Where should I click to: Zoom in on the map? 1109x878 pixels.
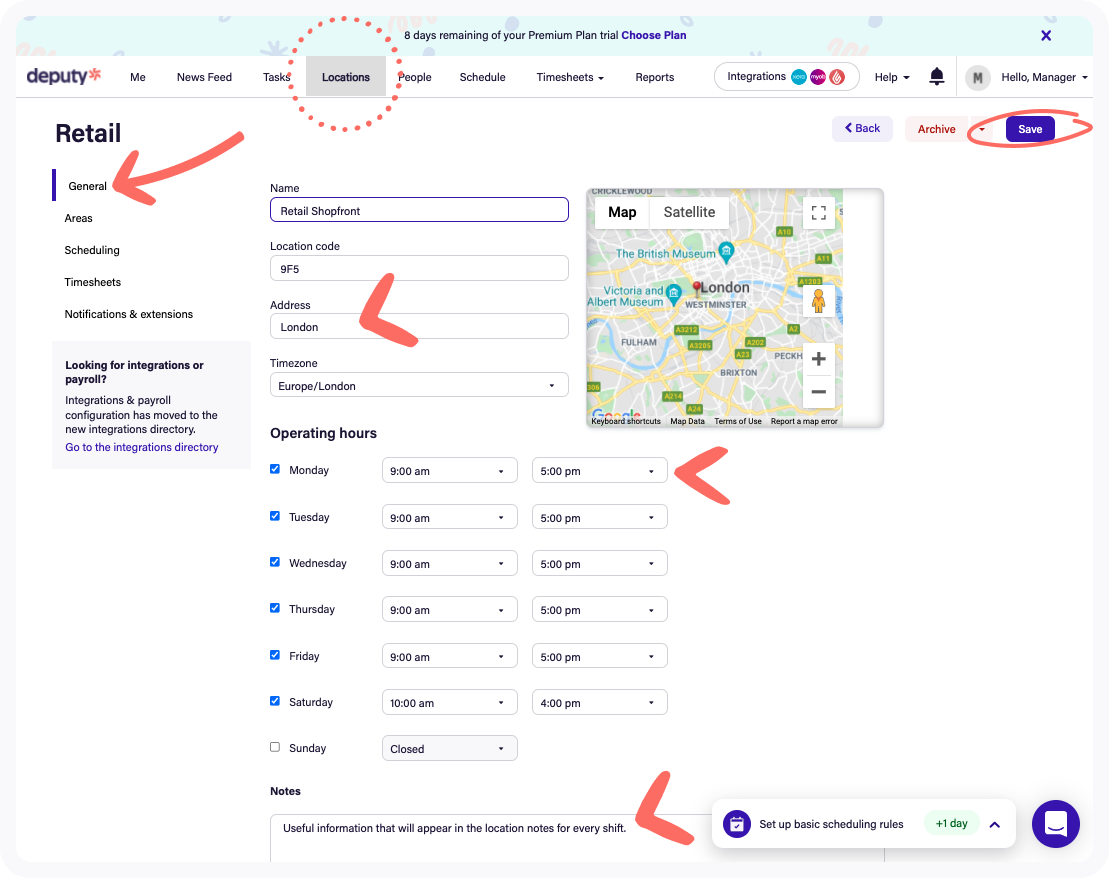[x=818, y=359]
